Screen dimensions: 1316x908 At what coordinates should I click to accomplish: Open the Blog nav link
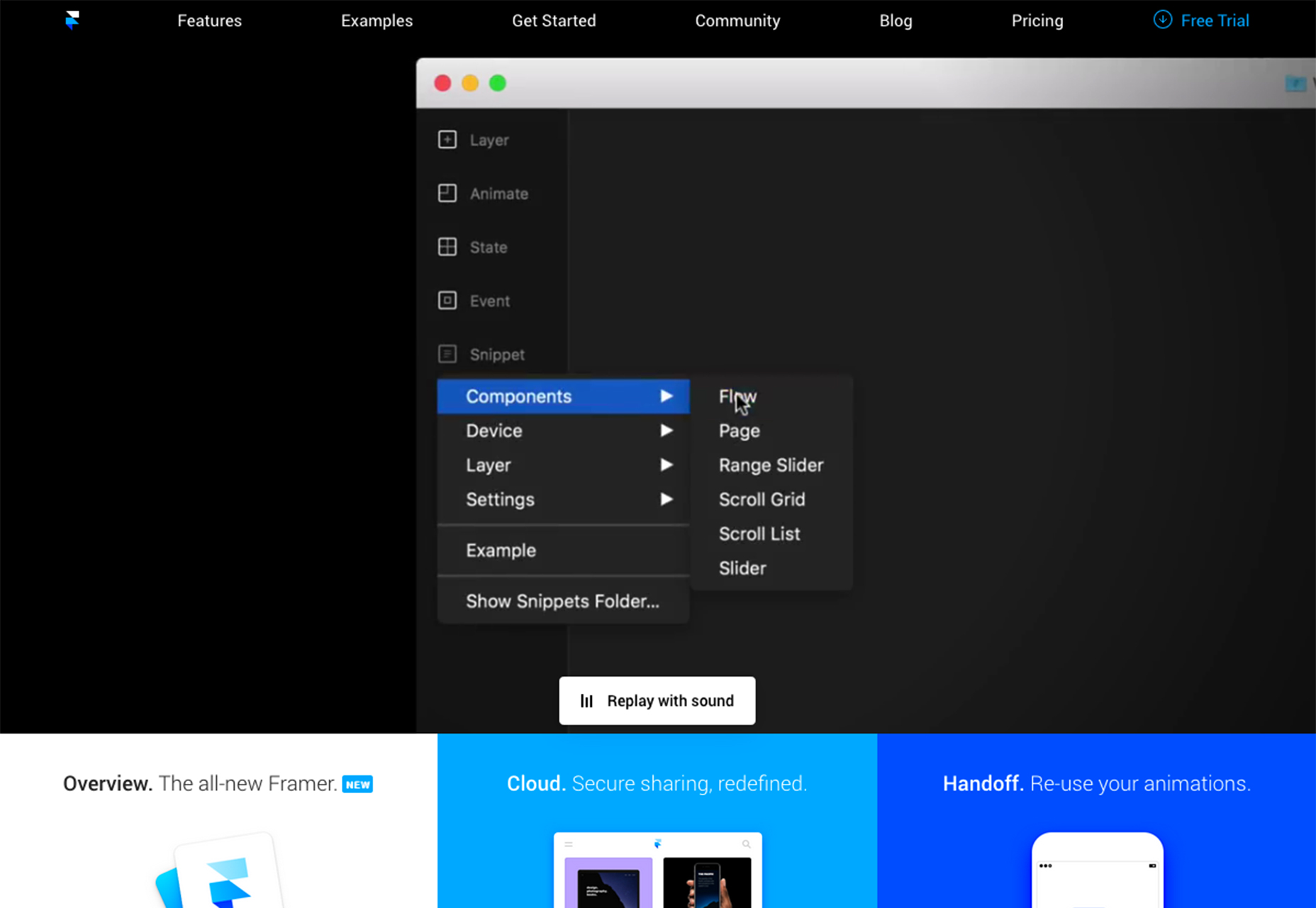click(896, 21)
